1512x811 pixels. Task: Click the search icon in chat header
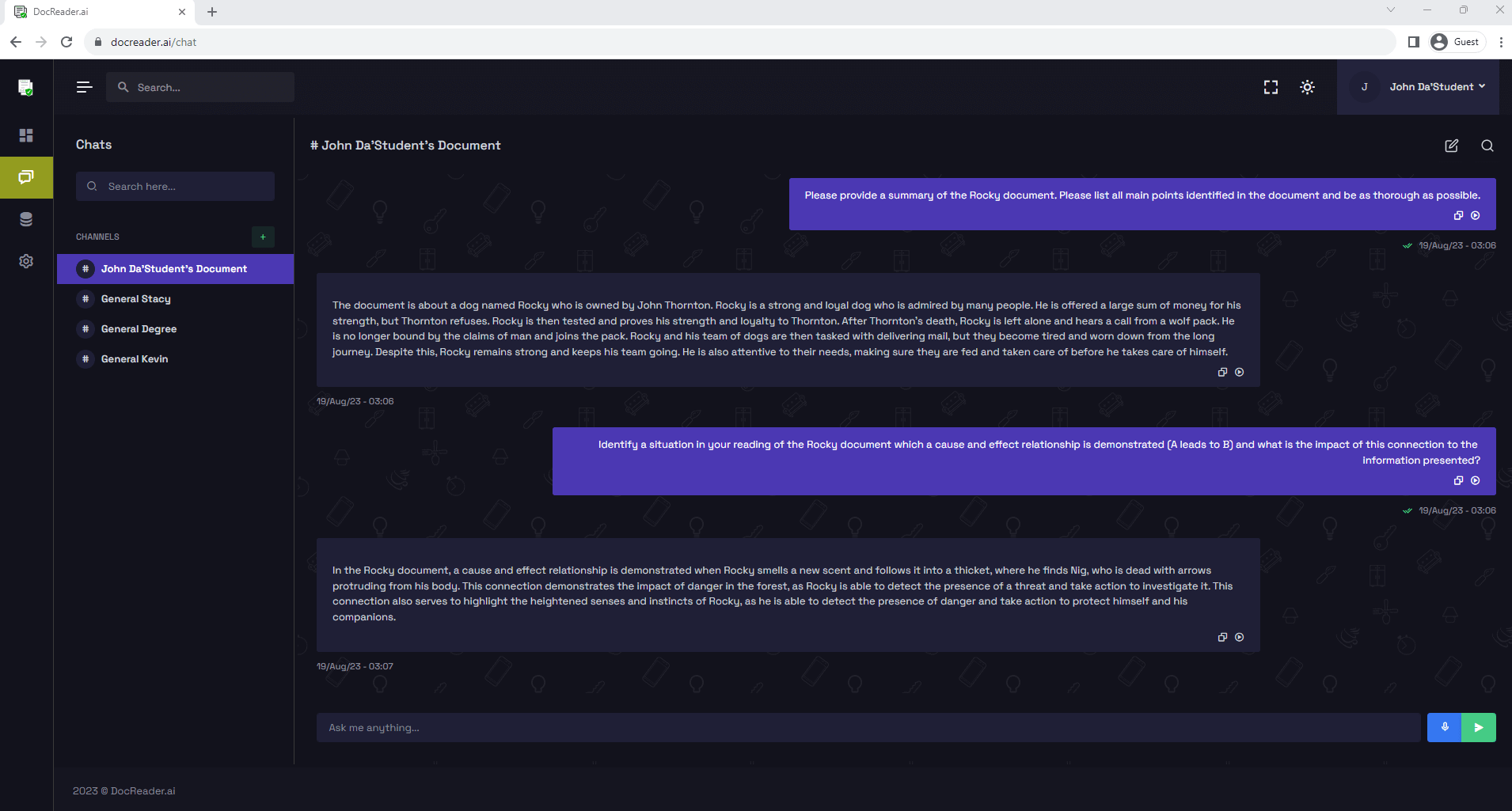pos(1487,146)
